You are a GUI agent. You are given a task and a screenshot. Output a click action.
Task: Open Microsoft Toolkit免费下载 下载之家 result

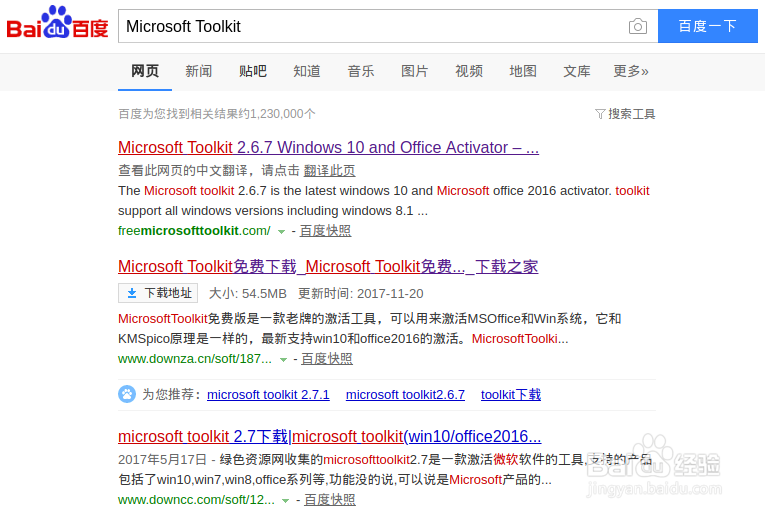[x=328, y=267]
